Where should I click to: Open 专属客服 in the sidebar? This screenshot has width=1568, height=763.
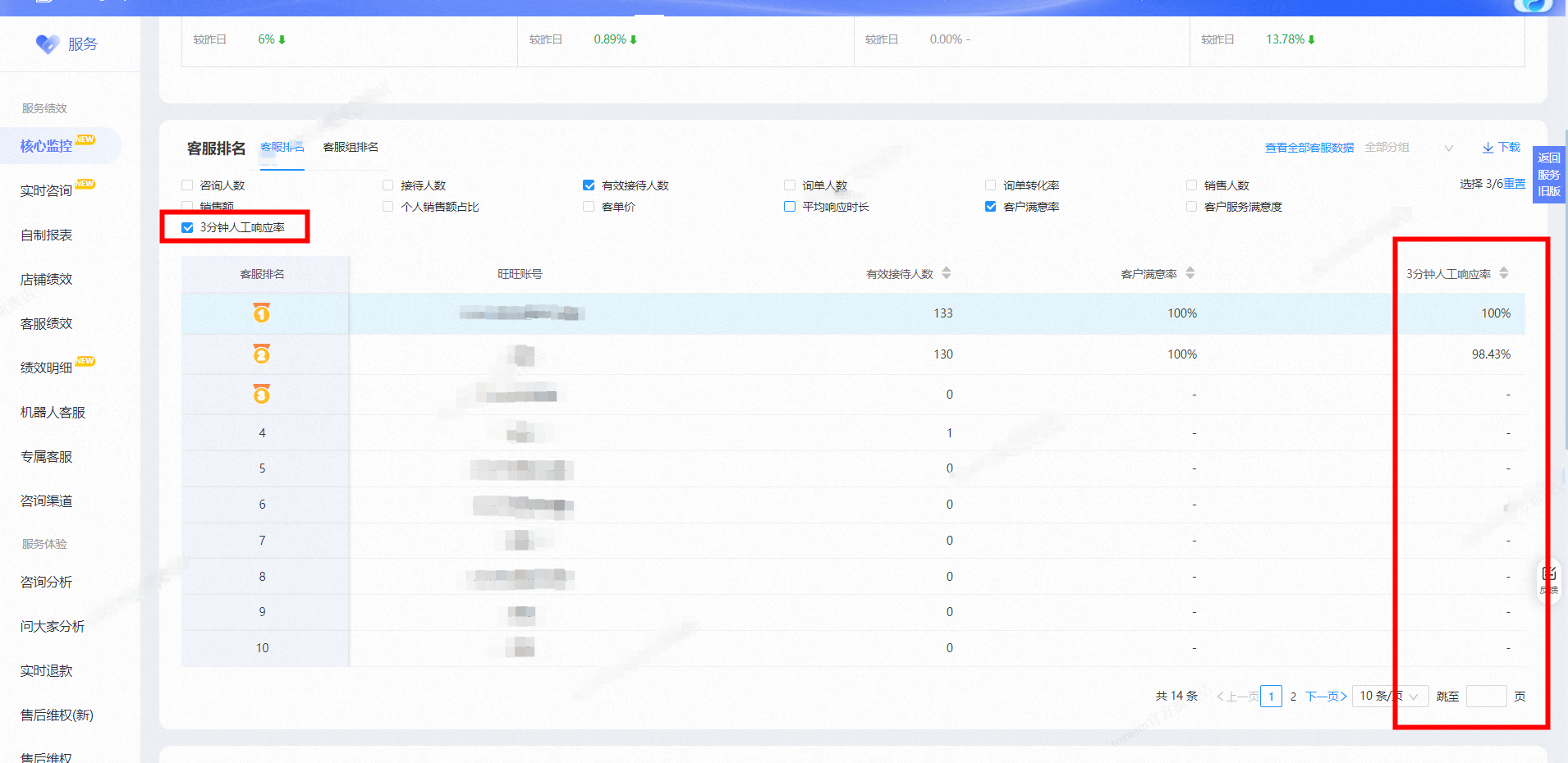(x=47, y=456)
